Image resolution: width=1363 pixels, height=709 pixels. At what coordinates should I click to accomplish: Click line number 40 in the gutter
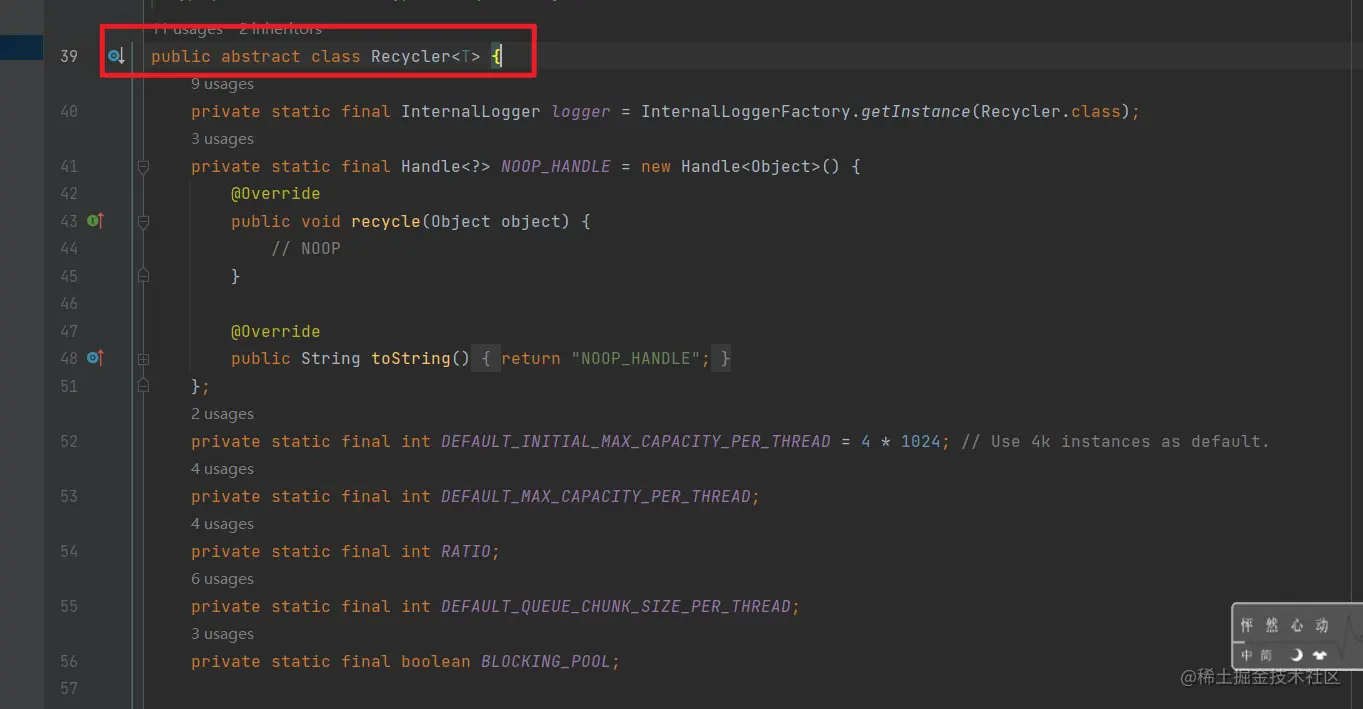coord(68,112)
